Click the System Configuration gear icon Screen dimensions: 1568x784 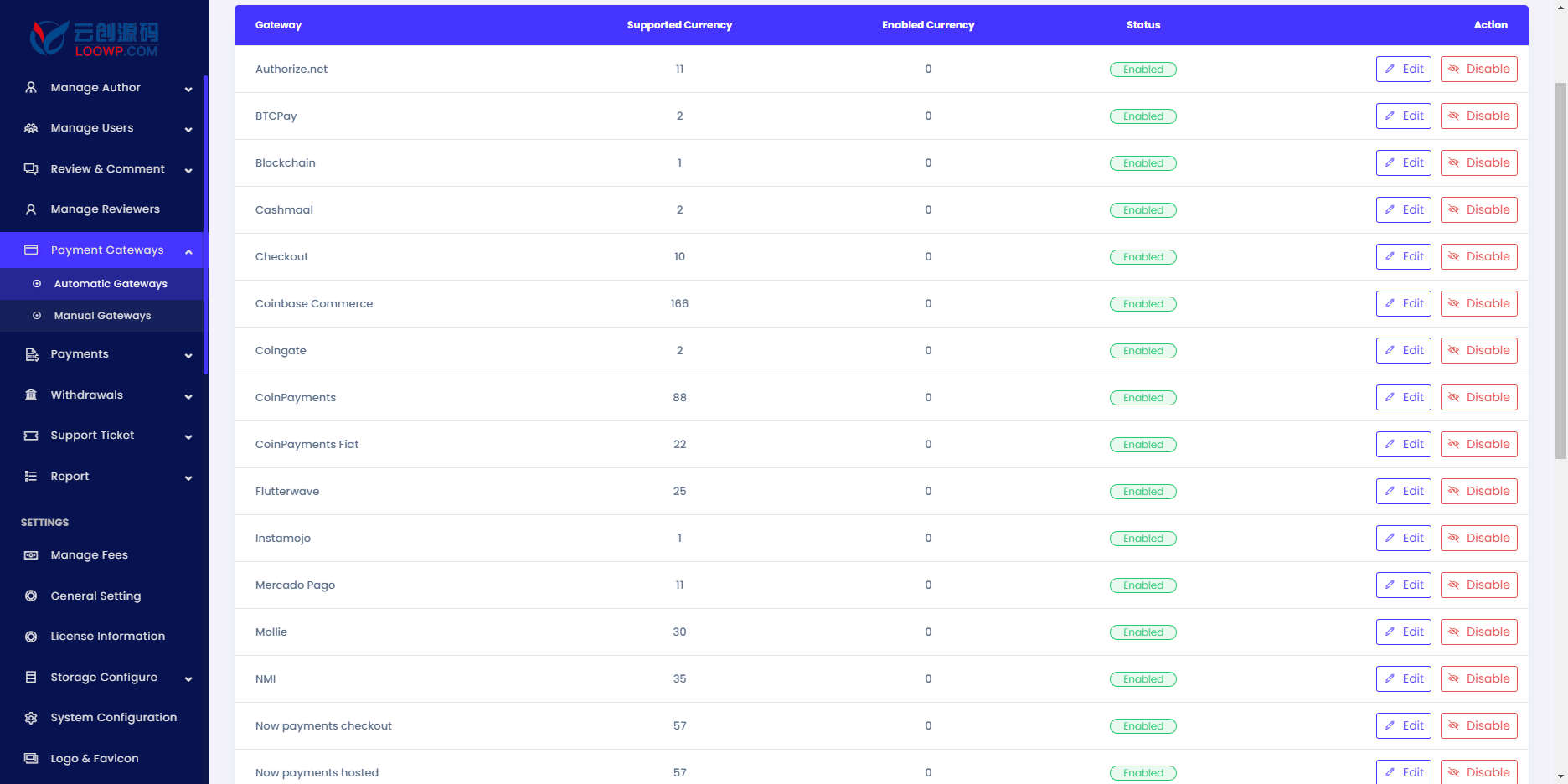(x=31, y=718)
